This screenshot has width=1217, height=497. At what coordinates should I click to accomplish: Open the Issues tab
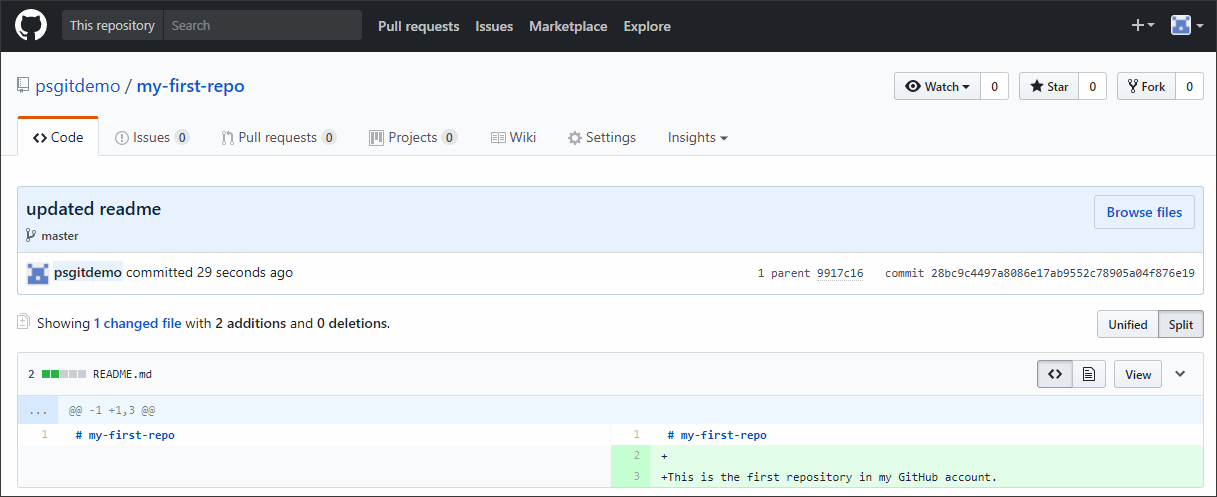[151, 137]
